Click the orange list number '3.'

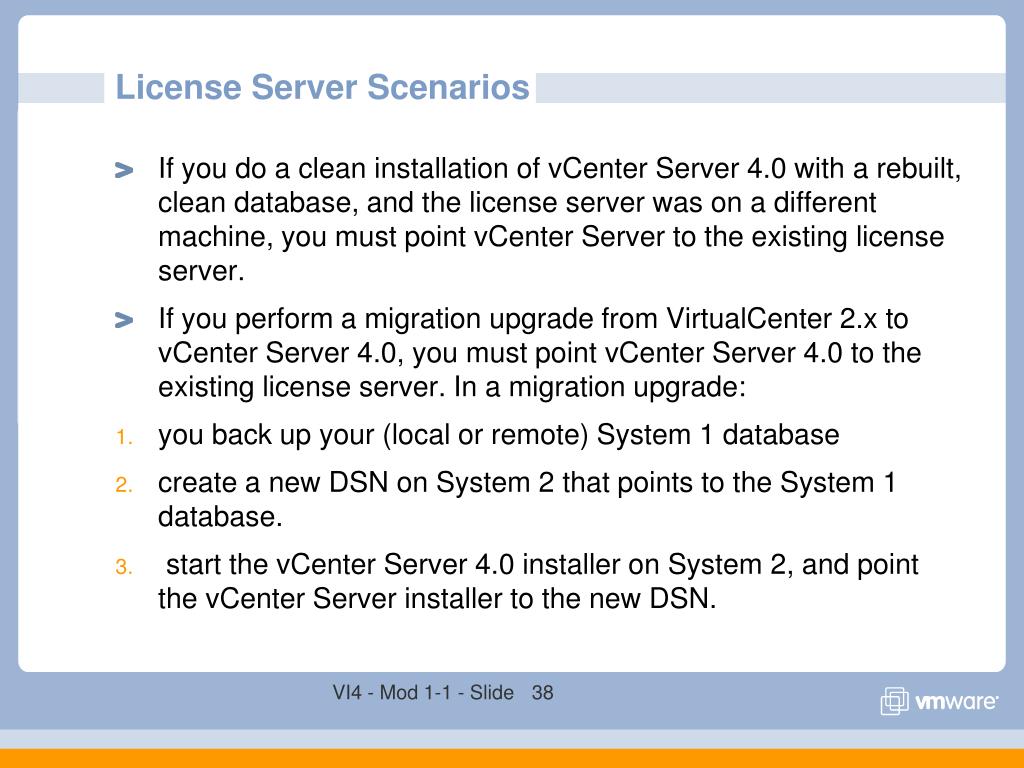(x=124, y=567)
